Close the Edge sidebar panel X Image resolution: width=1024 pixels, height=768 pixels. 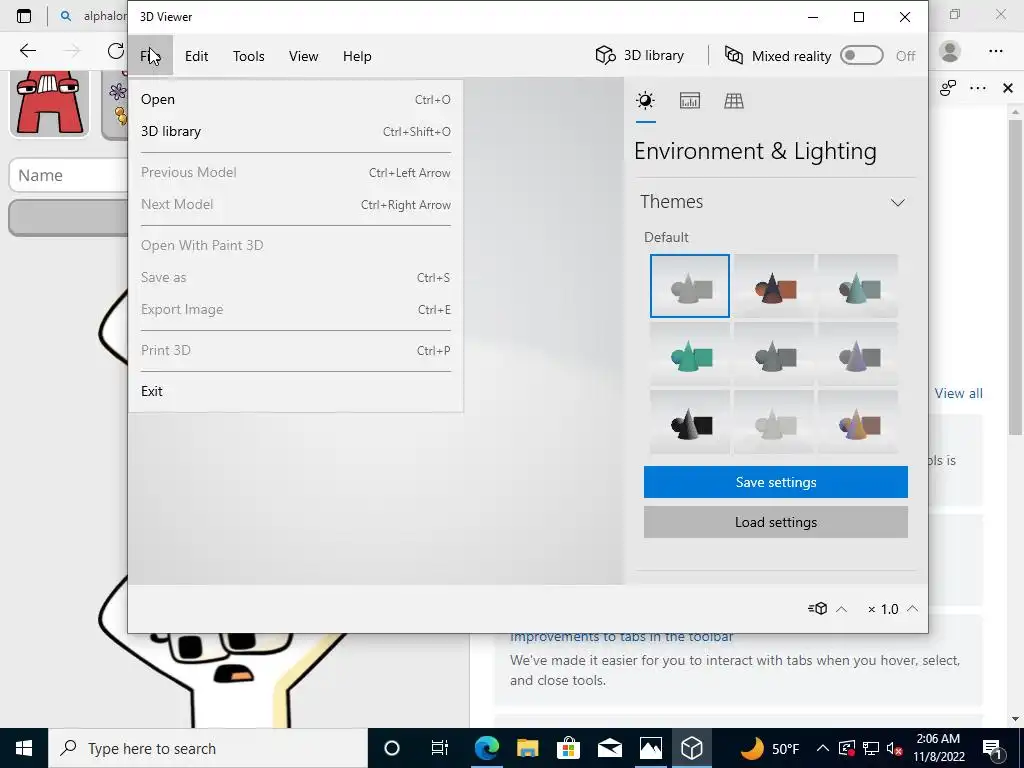pyautogui.click(x=1008, y=88)
